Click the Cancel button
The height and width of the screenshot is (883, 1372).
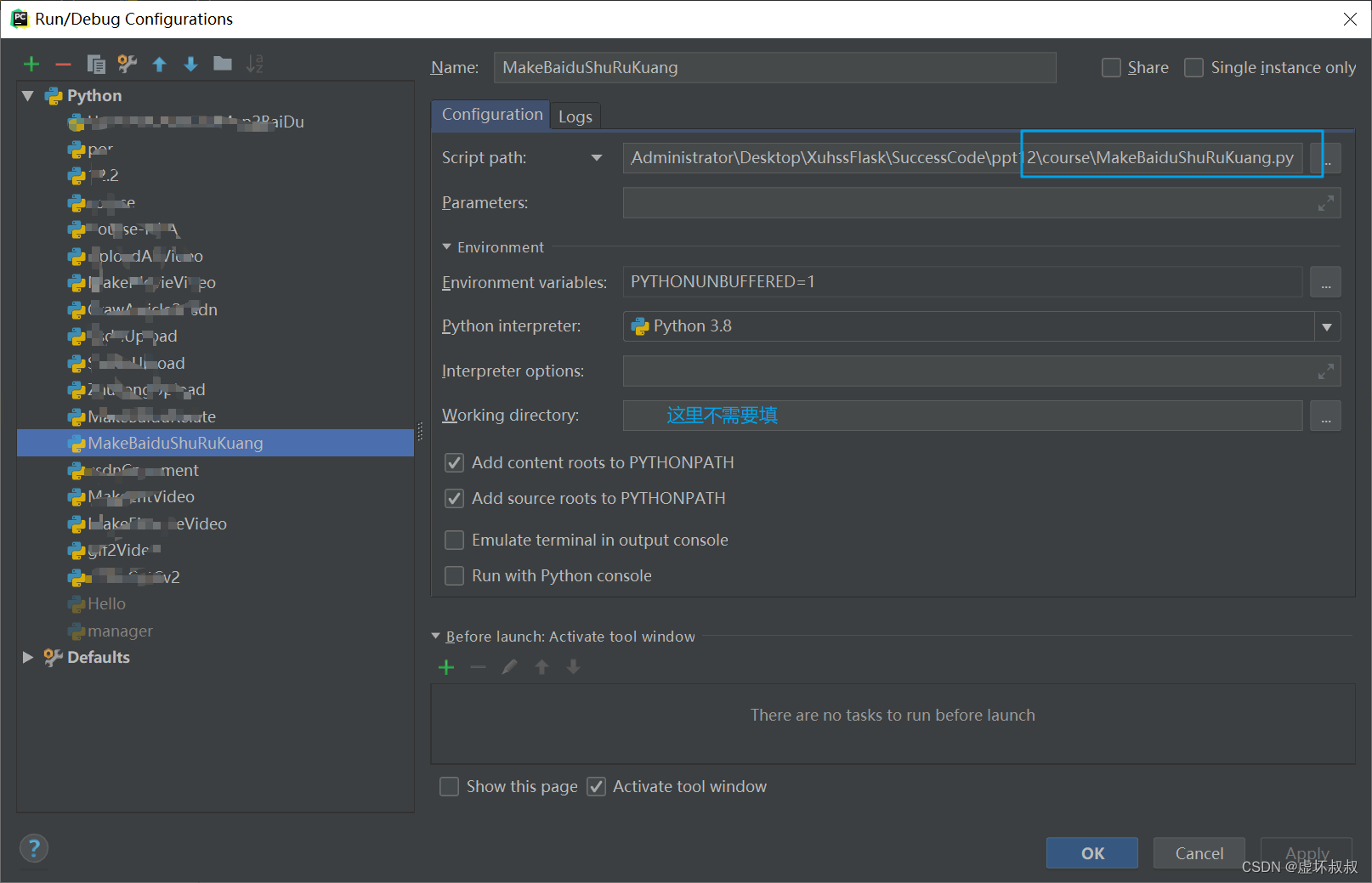tap(1199, 853)
